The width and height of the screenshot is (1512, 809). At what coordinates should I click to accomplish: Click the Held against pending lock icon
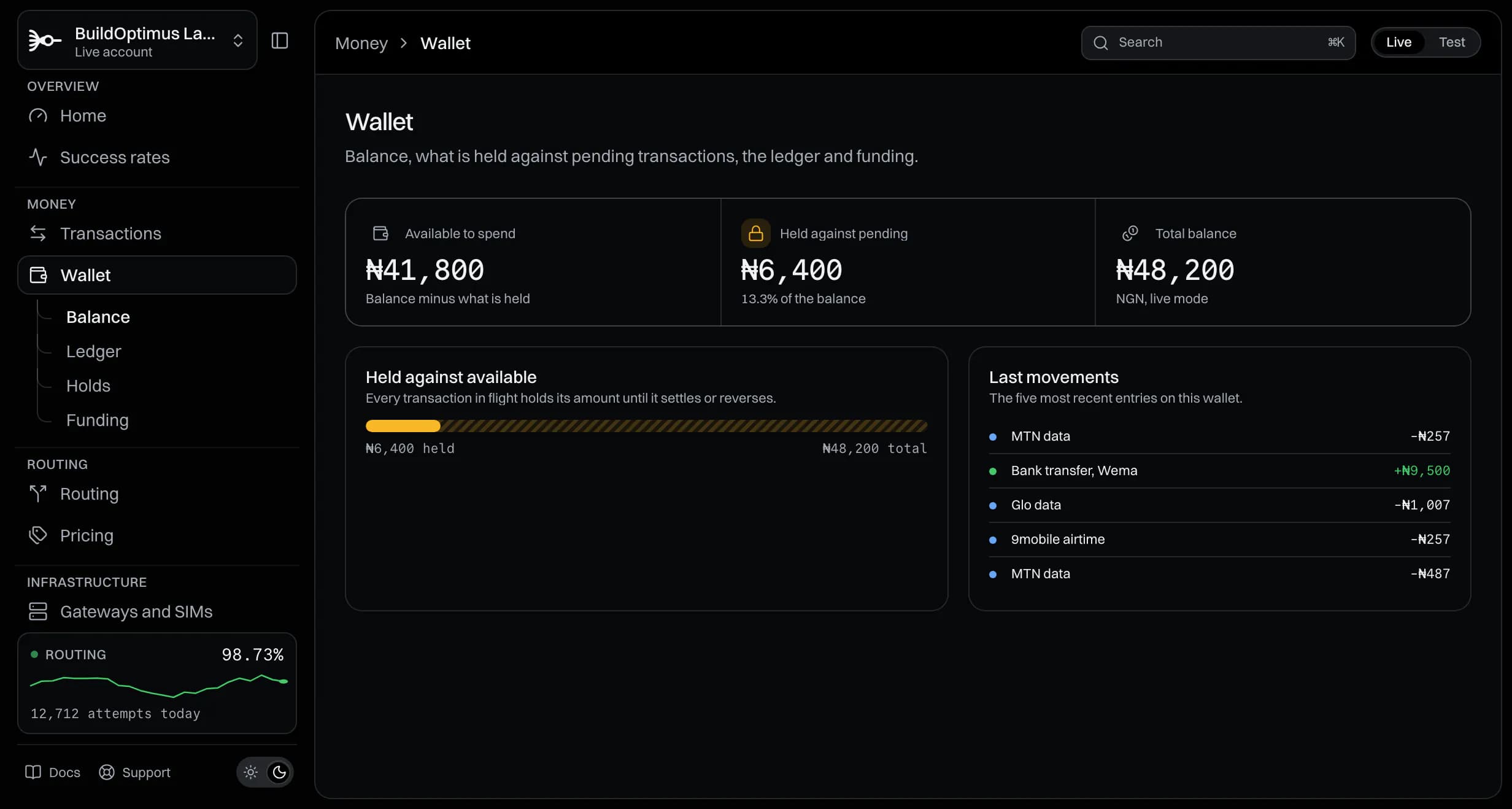756,233
